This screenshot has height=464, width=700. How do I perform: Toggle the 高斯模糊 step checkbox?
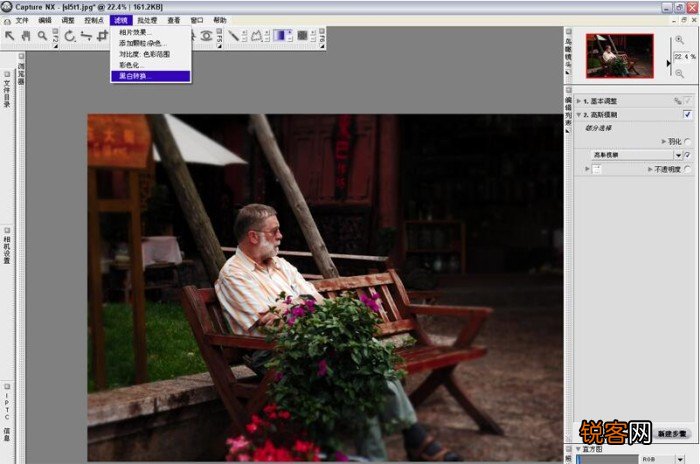688,115
